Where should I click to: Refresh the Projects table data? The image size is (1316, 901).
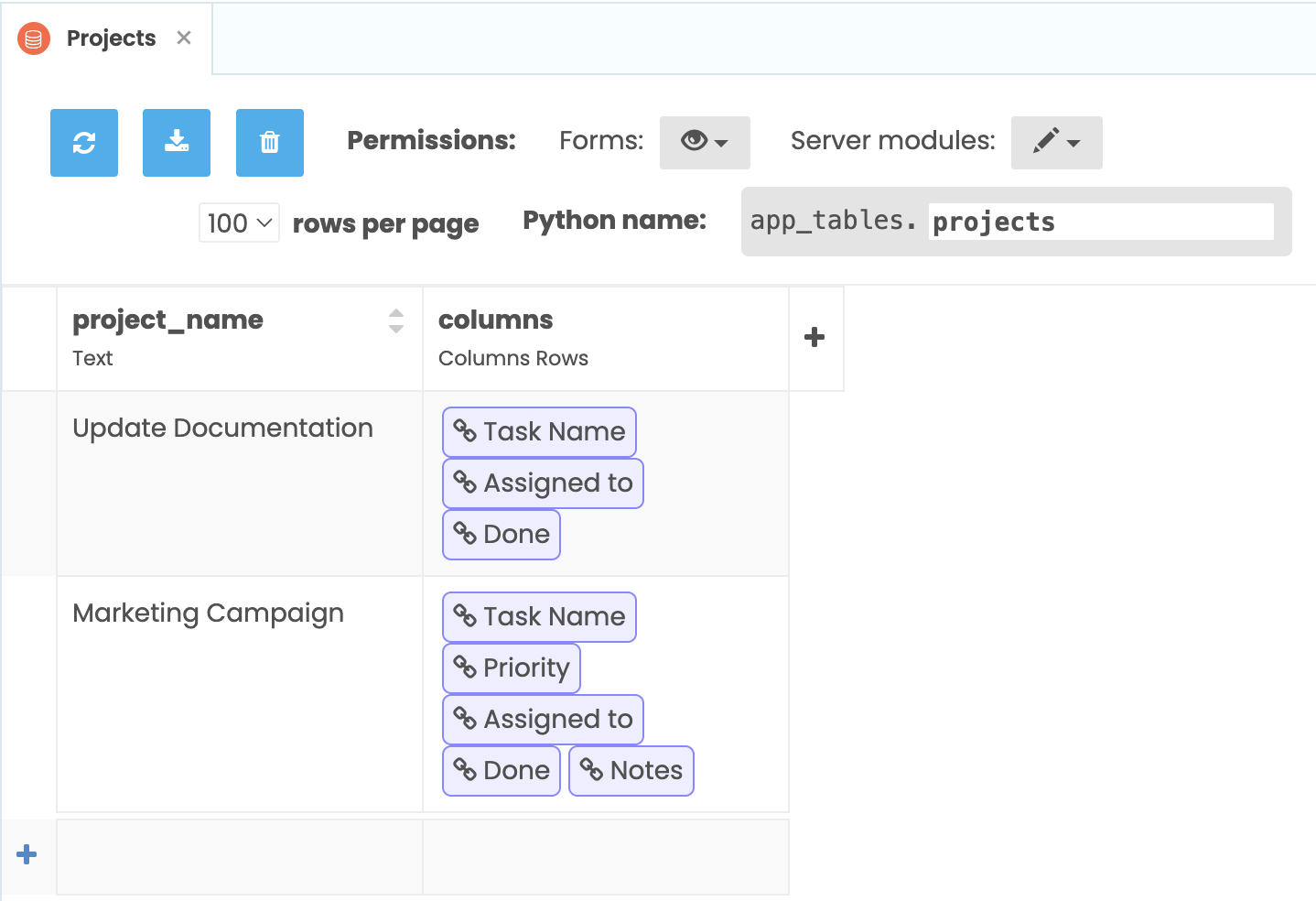pyautogui.click(x=83, y=143)
